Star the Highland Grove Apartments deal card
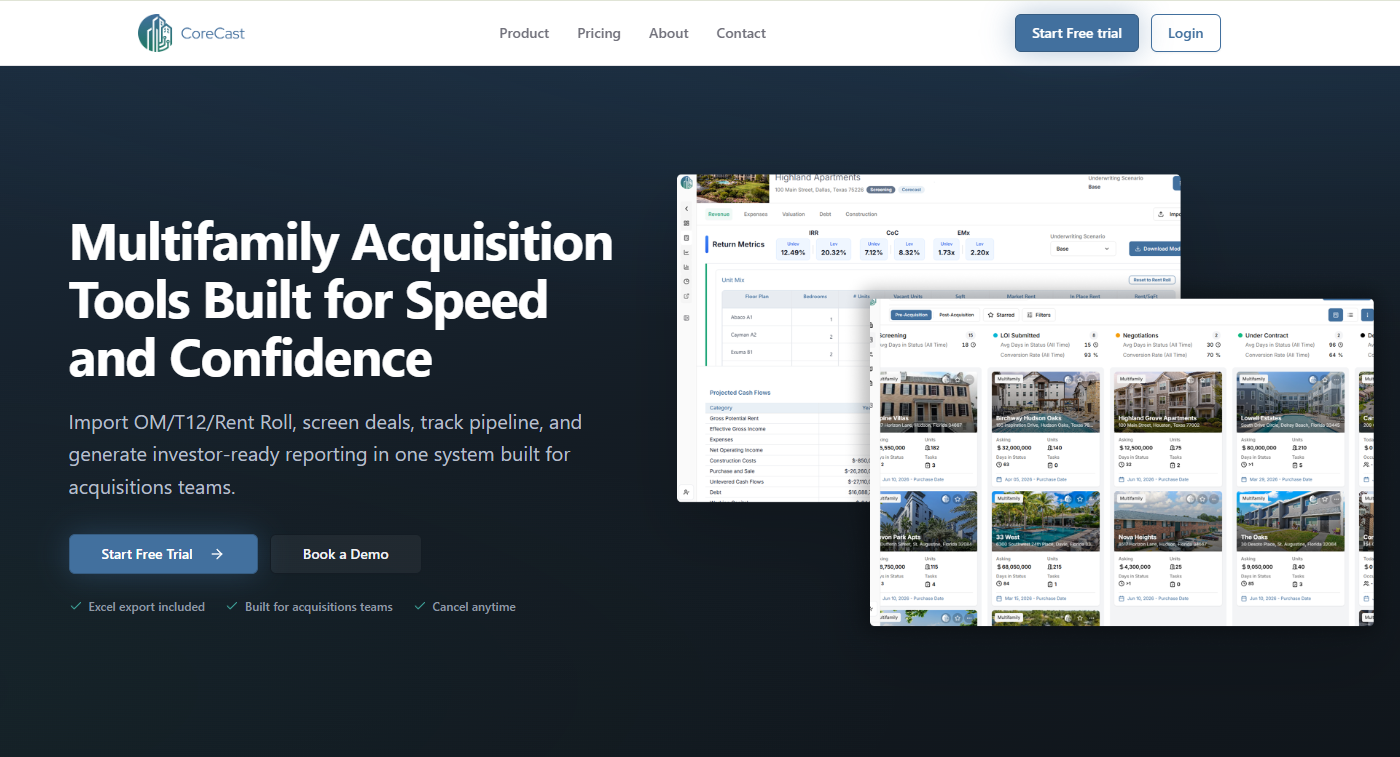This screenshot has height=757, width=1400. click(x=1203, y=379)
